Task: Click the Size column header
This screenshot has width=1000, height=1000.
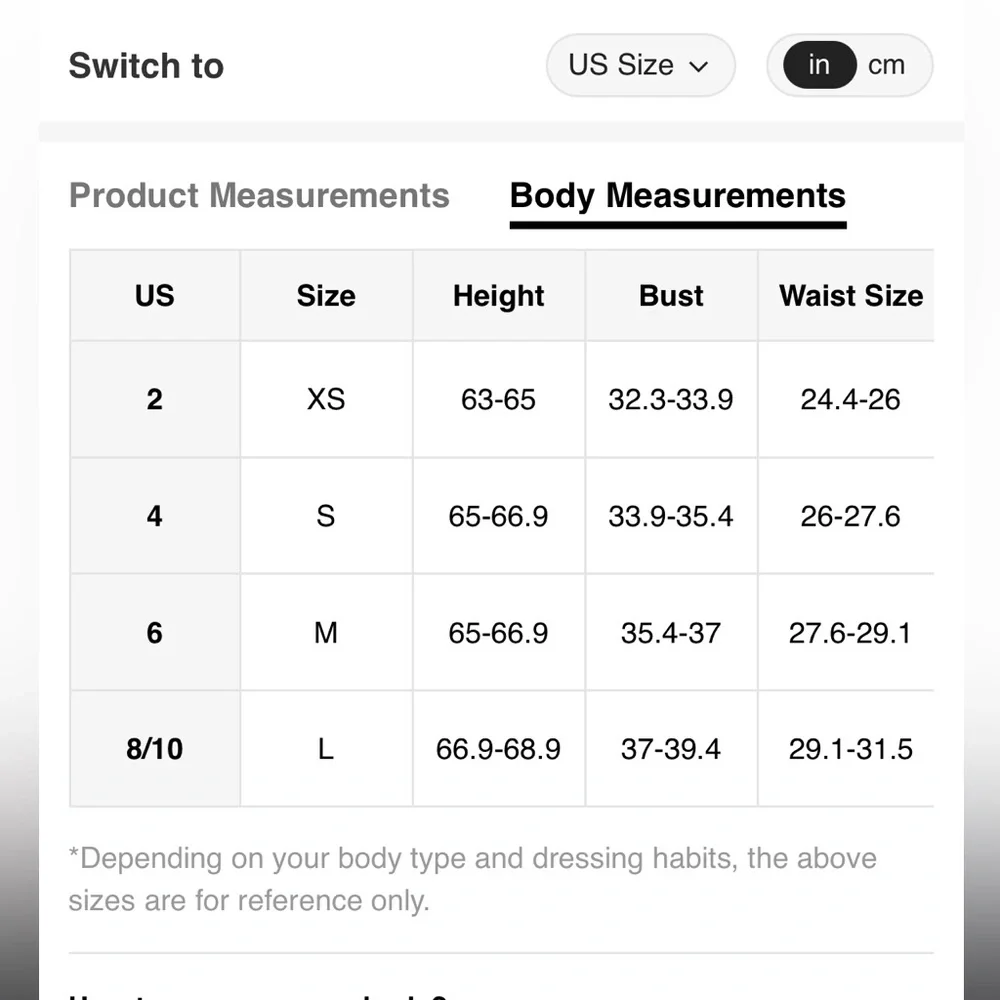Action: point(326,296)
